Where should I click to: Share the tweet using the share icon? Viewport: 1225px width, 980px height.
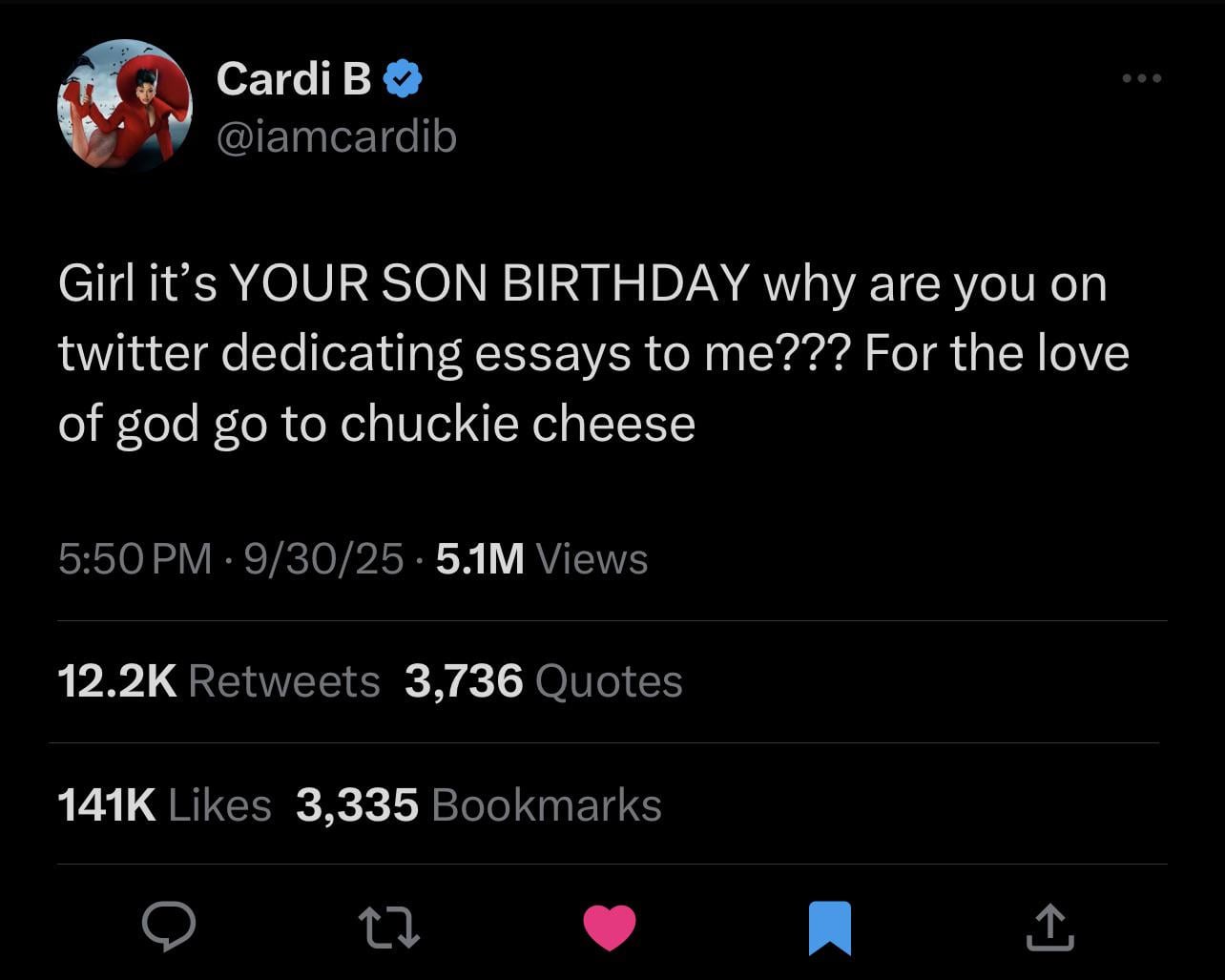1049,928
